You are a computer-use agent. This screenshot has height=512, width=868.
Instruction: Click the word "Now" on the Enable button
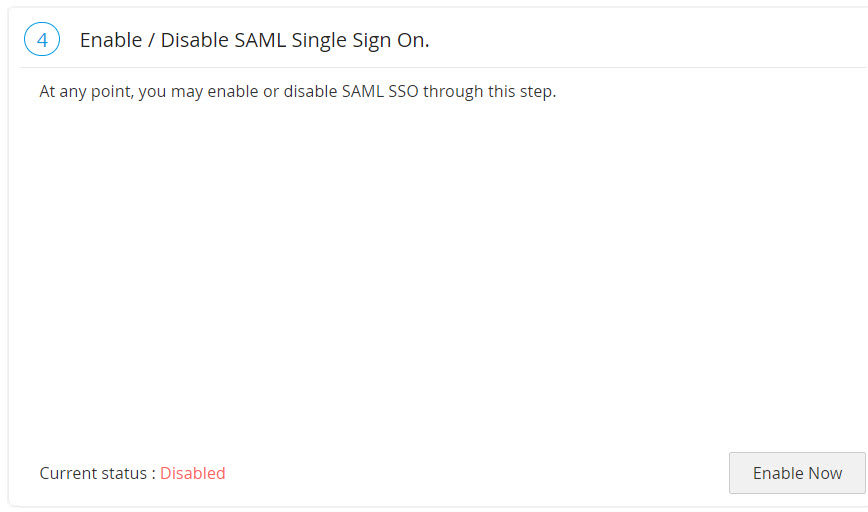(x=825, y=473)
